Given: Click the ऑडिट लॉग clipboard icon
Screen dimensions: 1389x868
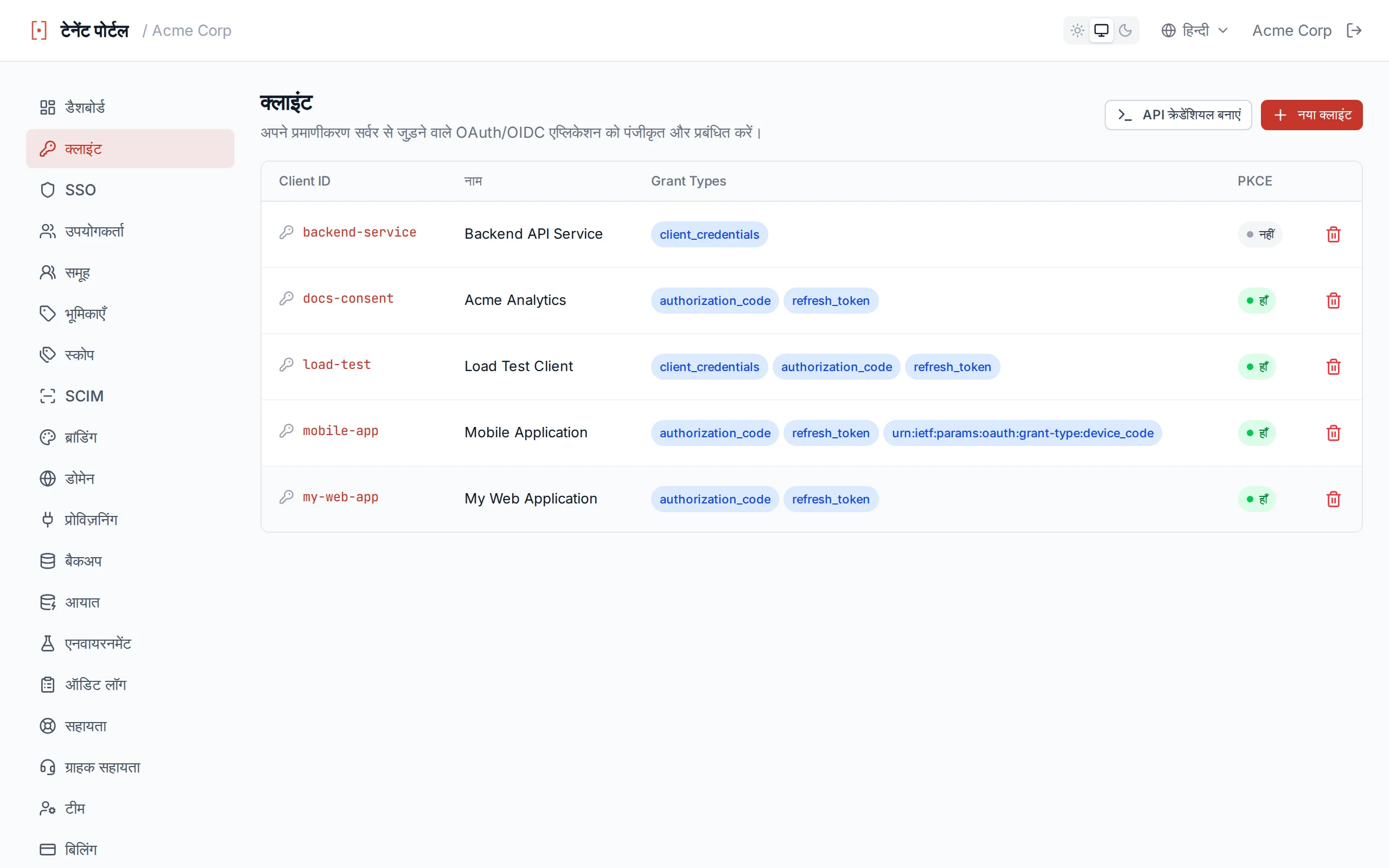Looking at the screenshot, I should tap(48, 685).
